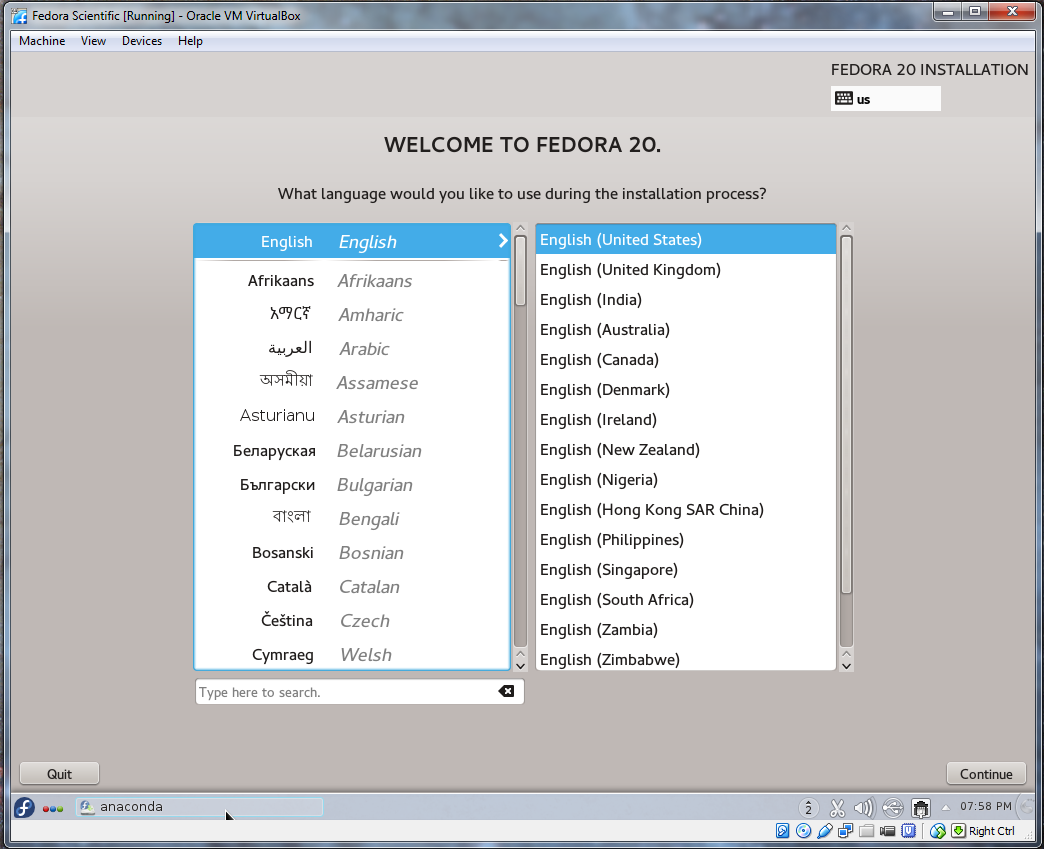Open the volume speaker tray icon
1044x849 pixels.
point(864,808)
